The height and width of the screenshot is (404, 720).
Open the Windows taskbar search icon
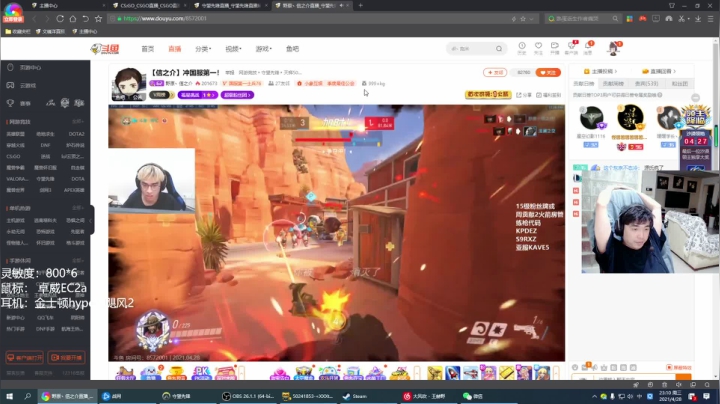[x=28, y=396]
